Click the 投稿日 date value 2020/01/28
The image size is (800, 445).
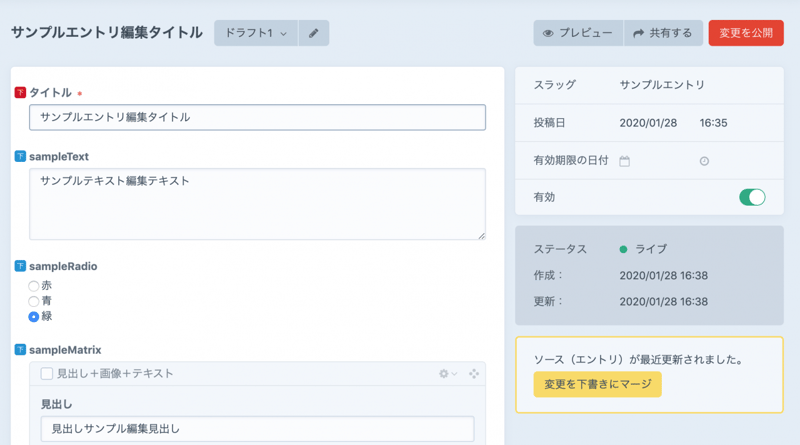648,123
